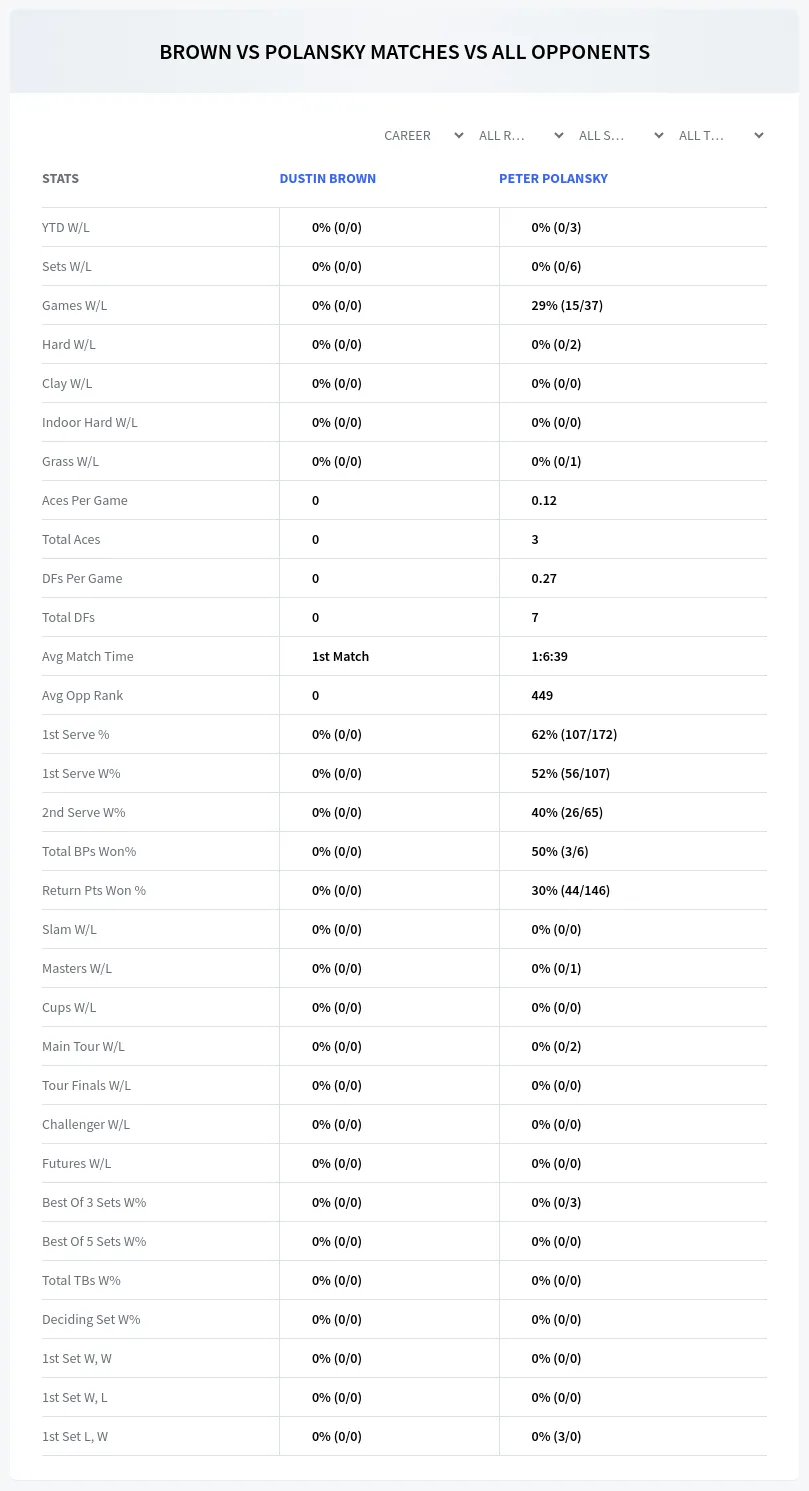Click Polansky's 1:6:39 average match time

[x=550, y=656]
